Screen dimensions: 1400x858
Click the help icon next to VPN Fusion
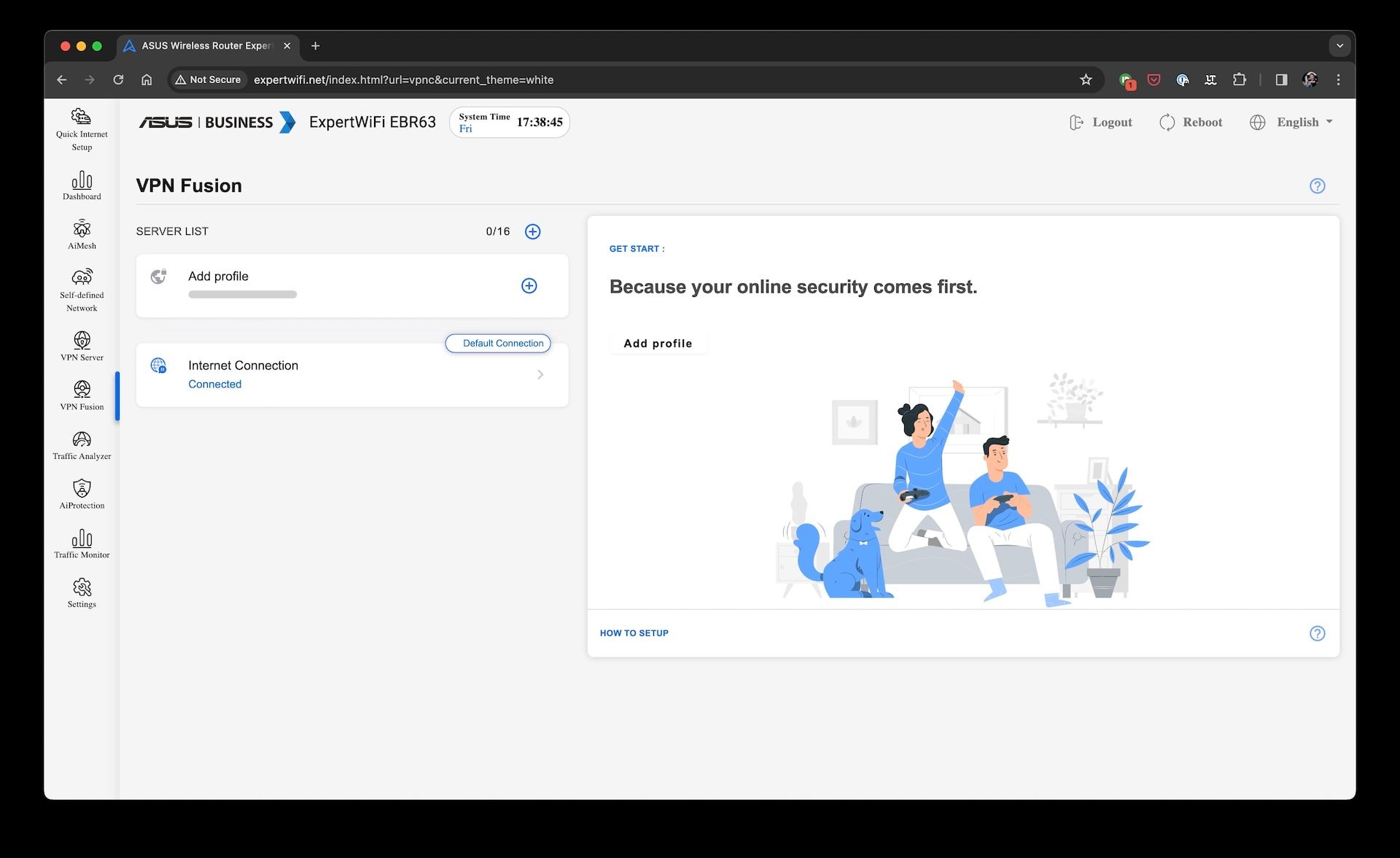(1318, 186)
